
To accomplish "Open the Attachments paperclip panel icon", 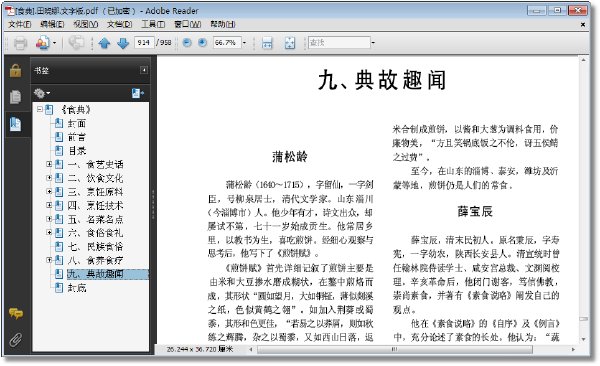I will (x=16, y=339).
